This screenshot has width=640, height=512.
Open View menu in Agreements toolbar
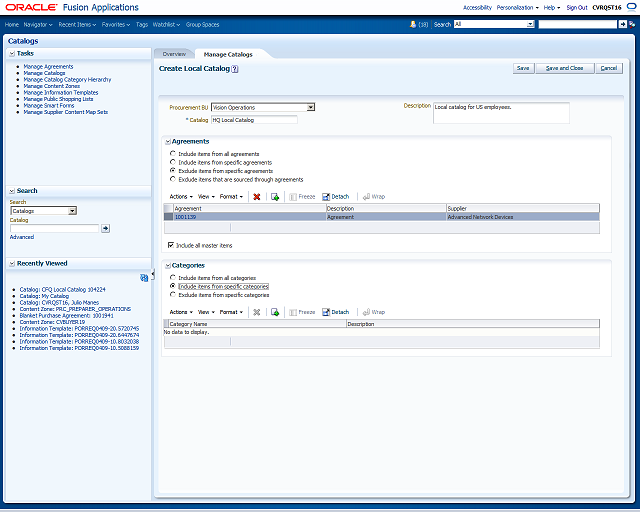206,197
